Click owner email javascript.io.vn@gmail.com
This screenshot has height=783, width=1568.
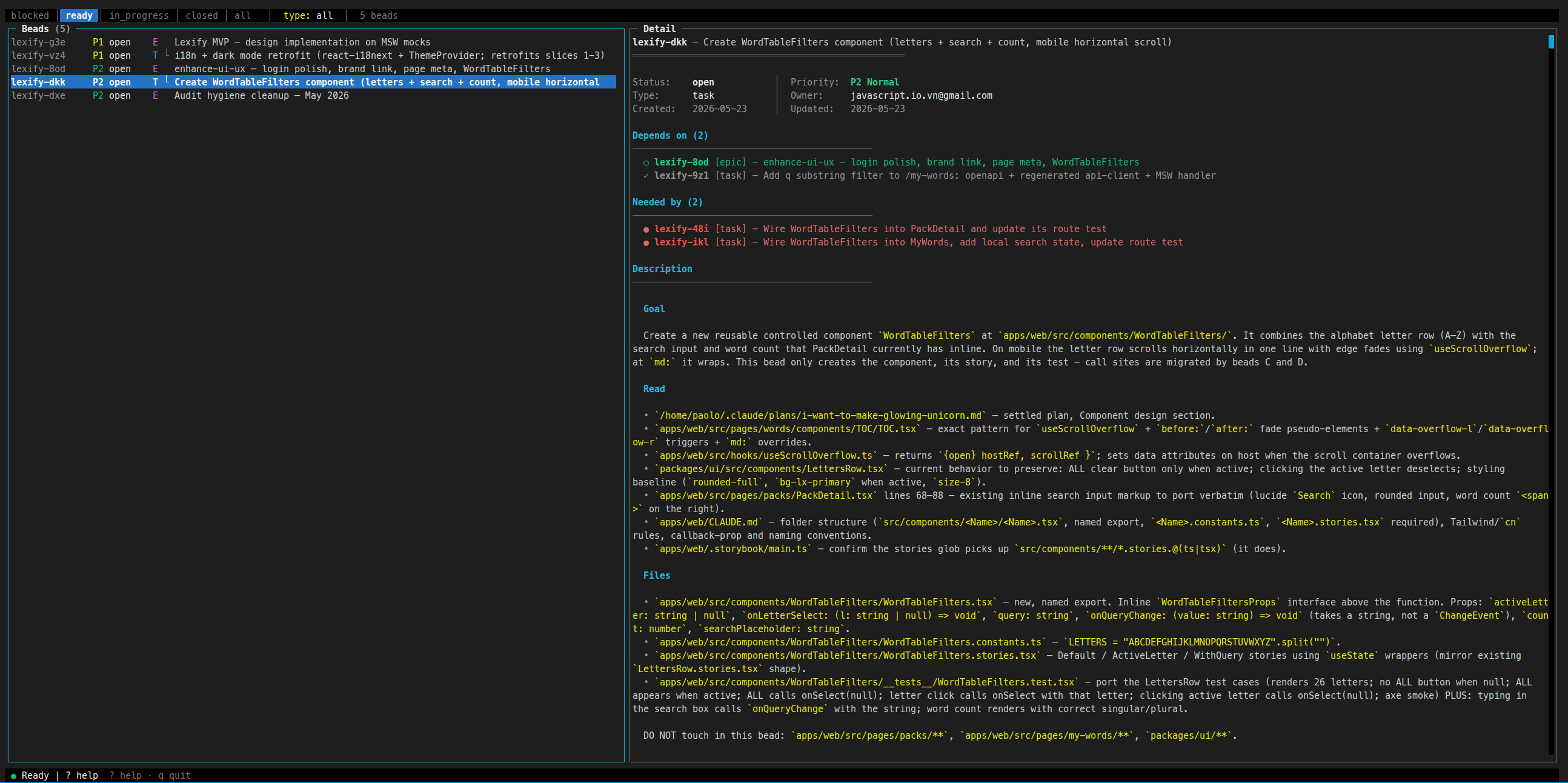coord(921,96)
